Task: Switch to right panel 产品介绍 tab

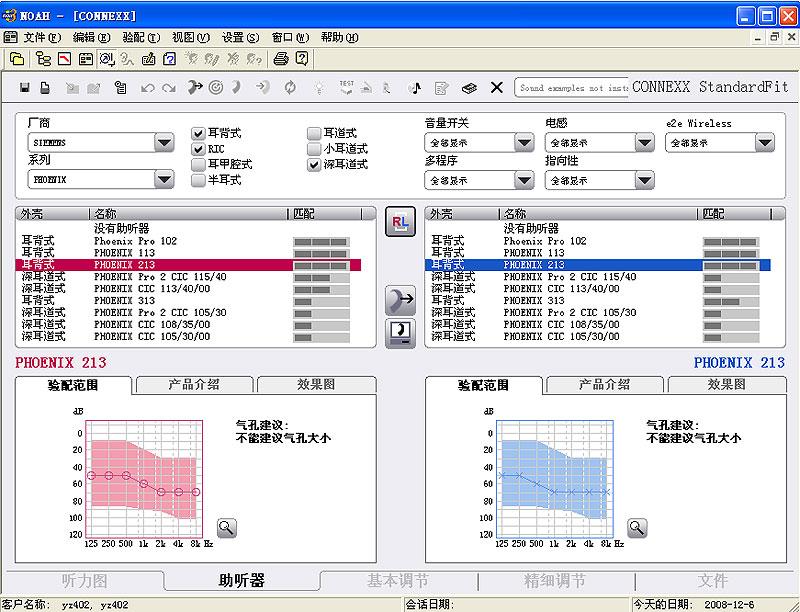Action: (605, 385)
